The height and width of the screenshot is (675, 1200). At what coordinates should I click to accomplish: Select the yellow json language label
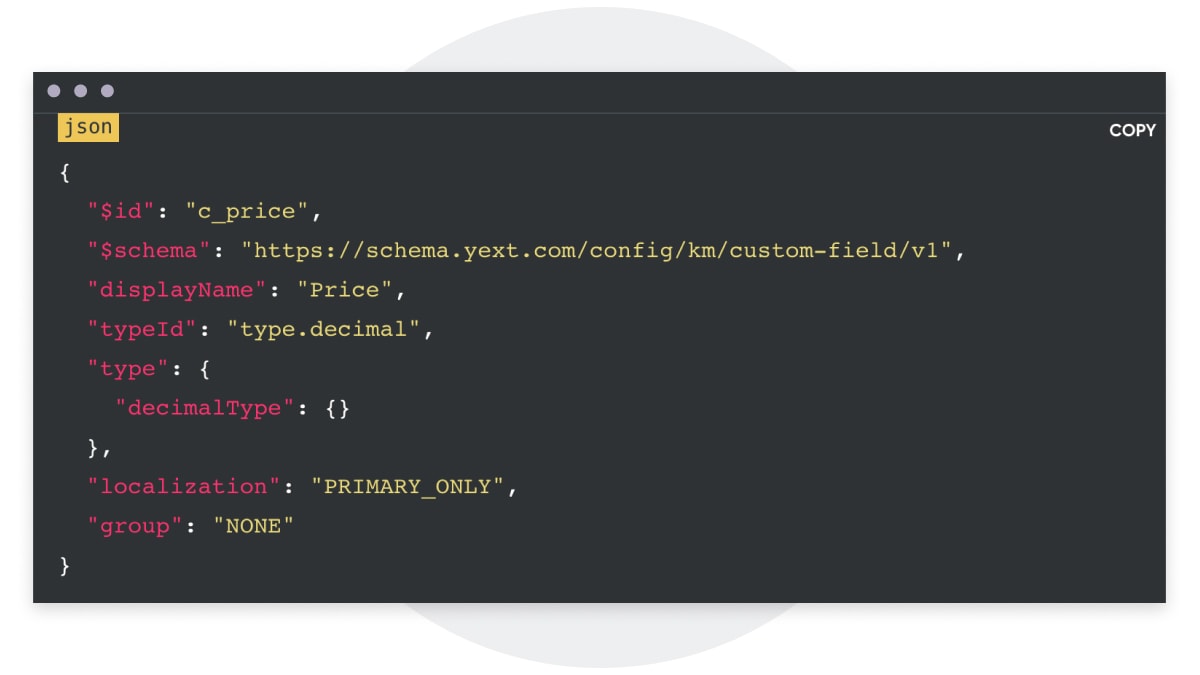click(x=88, y=128)
